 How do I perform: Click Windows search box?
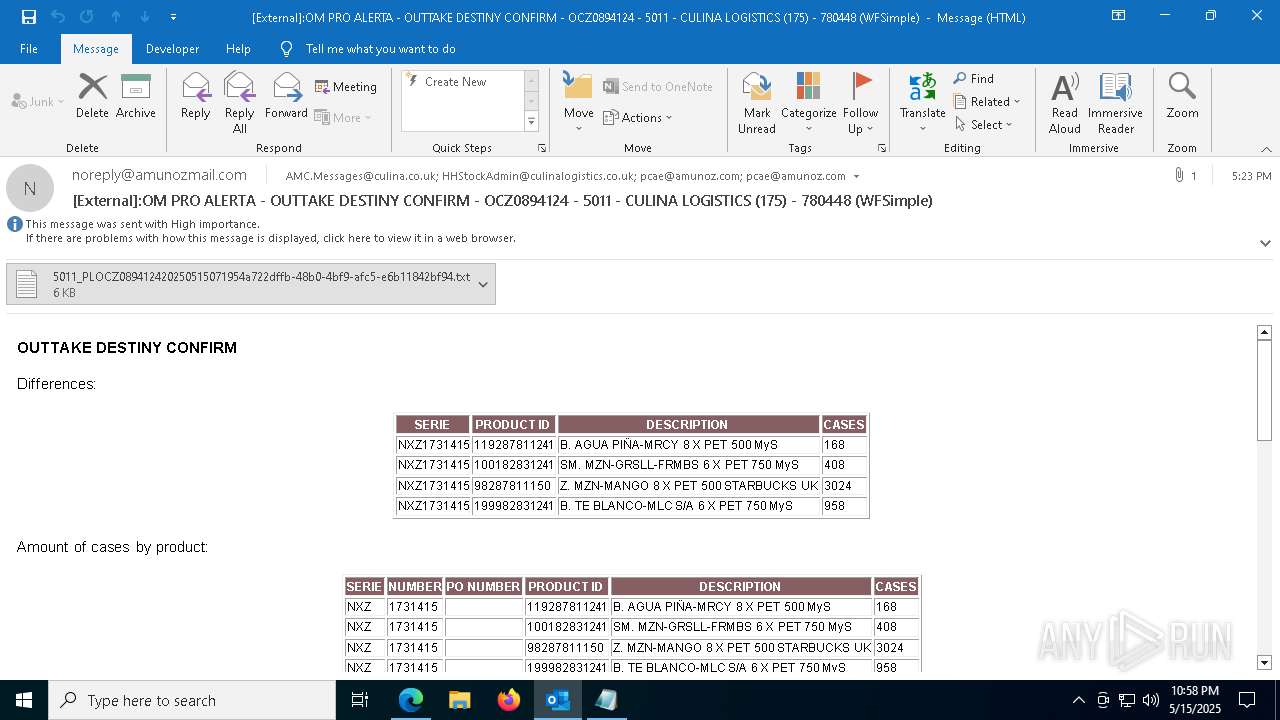pos(192,700)
